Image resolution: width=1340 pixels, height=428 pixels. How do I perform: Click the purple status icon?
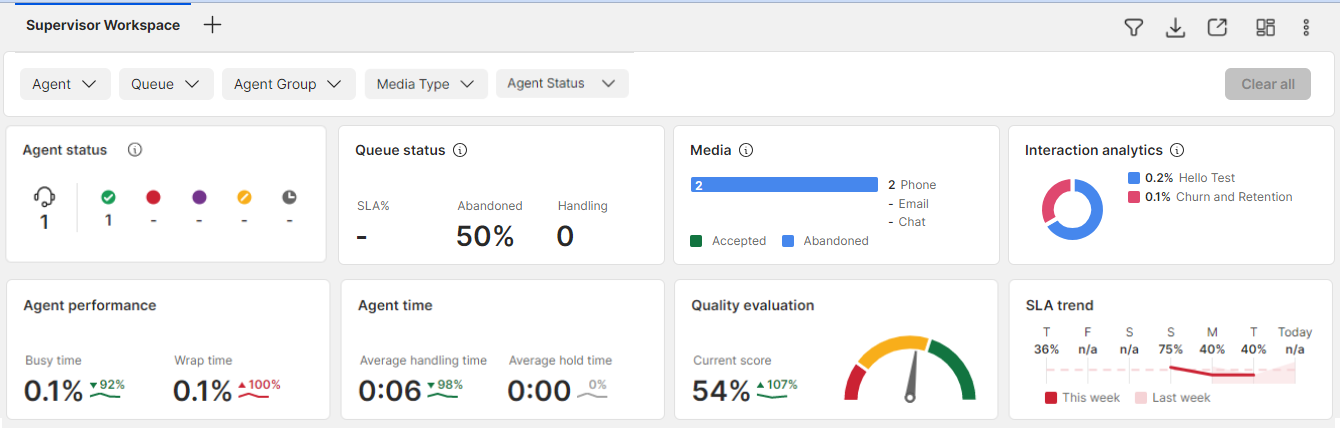199,197
